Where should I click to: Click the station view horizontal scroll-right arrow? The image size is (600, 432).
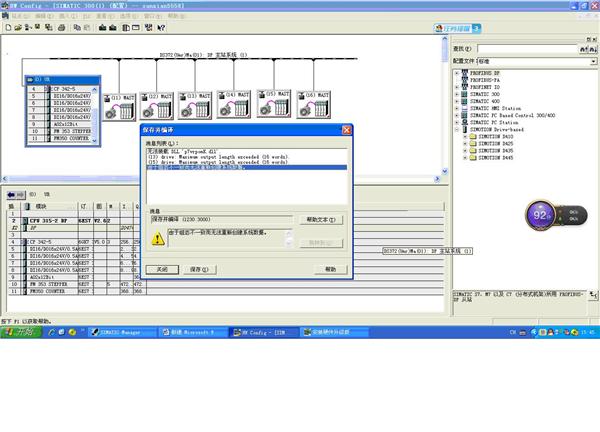point(437,179)
